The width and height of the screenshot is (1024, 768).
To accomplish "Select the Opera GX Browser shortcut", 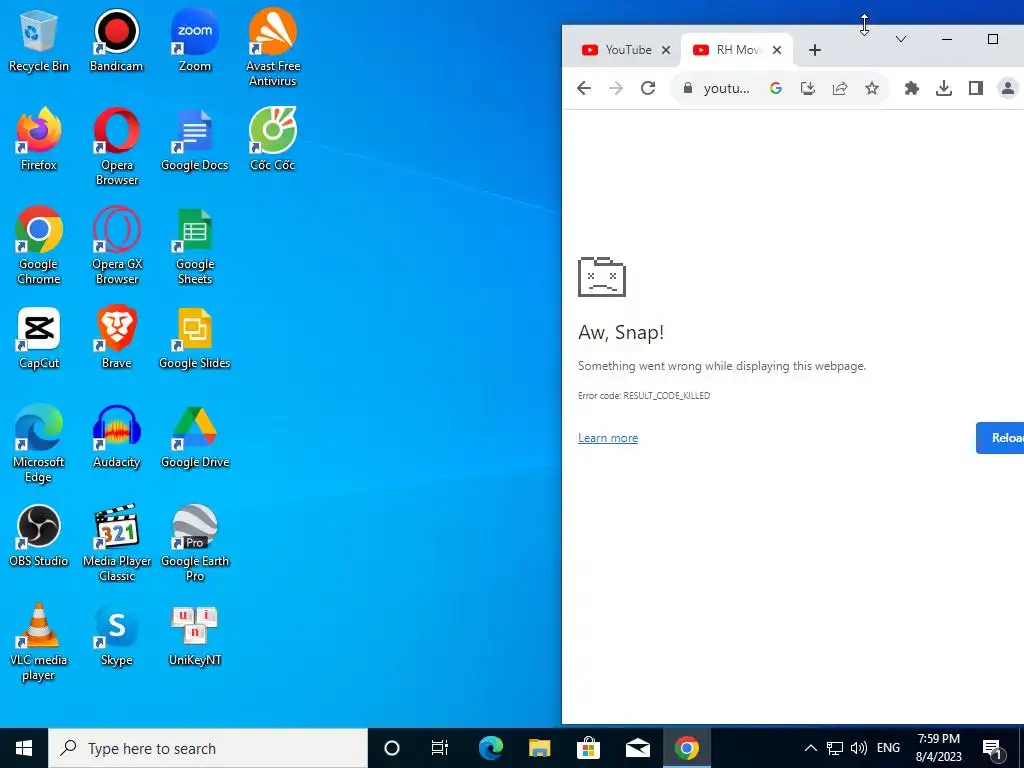I will 116,246.
